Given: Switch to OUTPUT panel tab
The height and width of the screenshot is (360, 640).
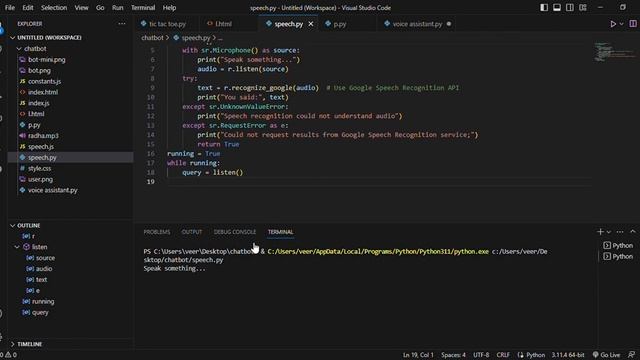Looking at the screenshot, I should [191, 232].
